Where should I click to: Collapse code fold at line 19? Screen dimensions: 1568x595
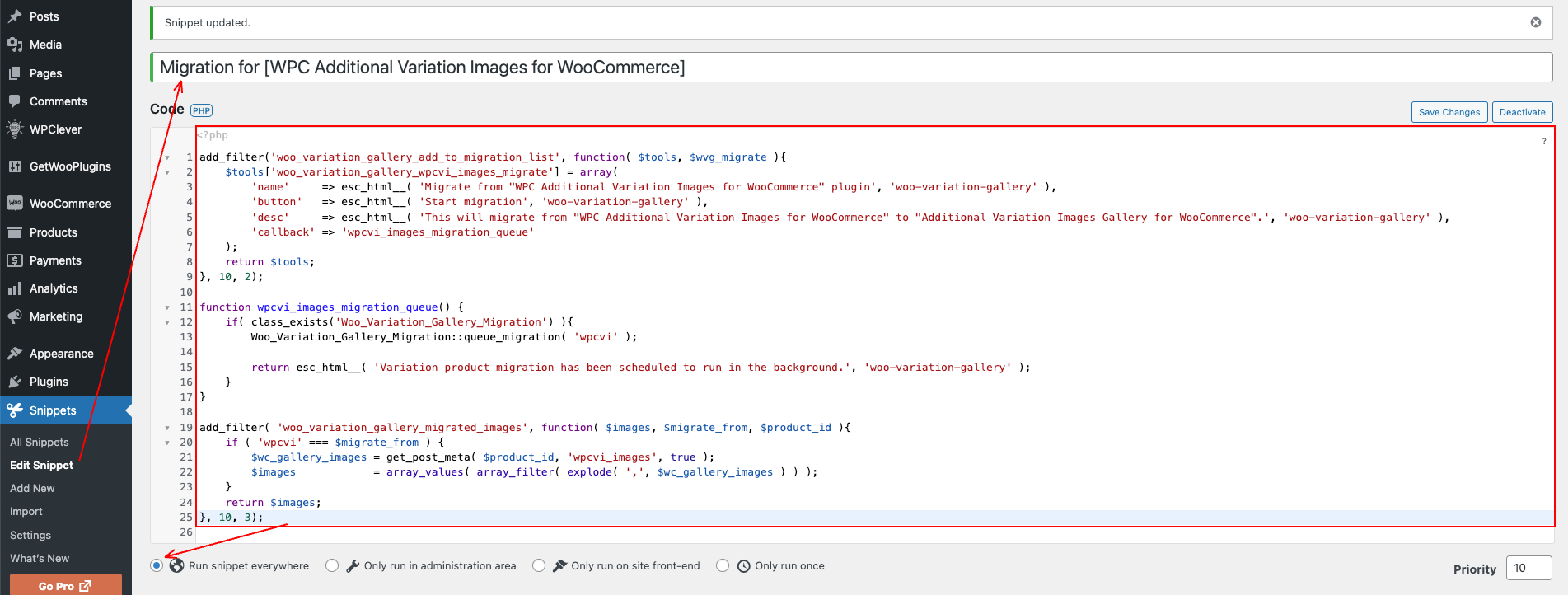click(x=167, y=428)
